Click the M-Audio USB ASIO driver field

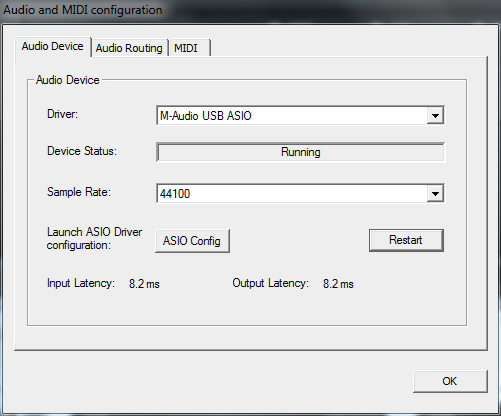300,116
